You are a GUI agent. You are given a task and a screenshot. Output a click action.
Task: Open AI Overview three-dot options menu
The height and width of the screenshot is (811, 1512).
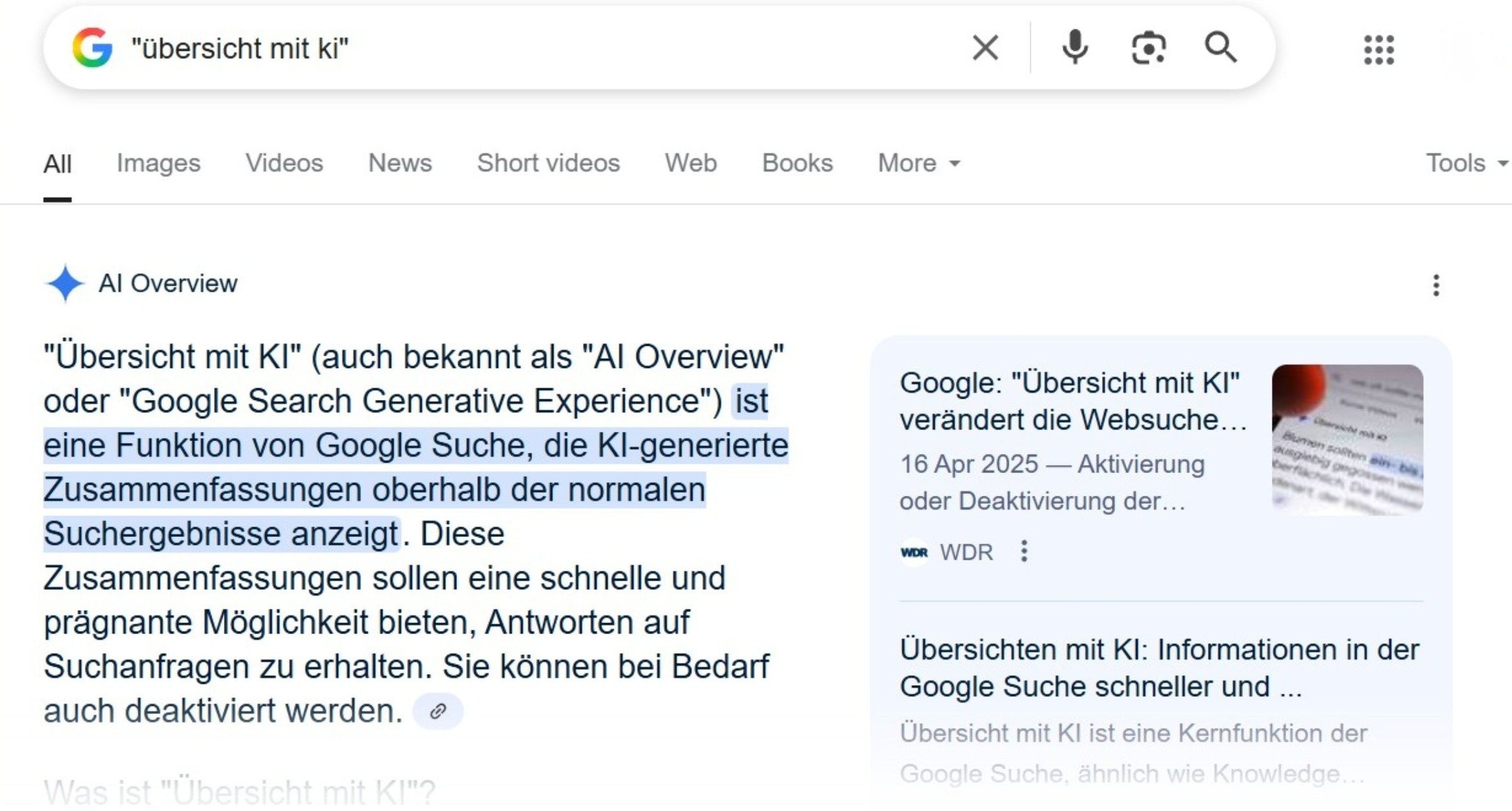coord(1436,285)
